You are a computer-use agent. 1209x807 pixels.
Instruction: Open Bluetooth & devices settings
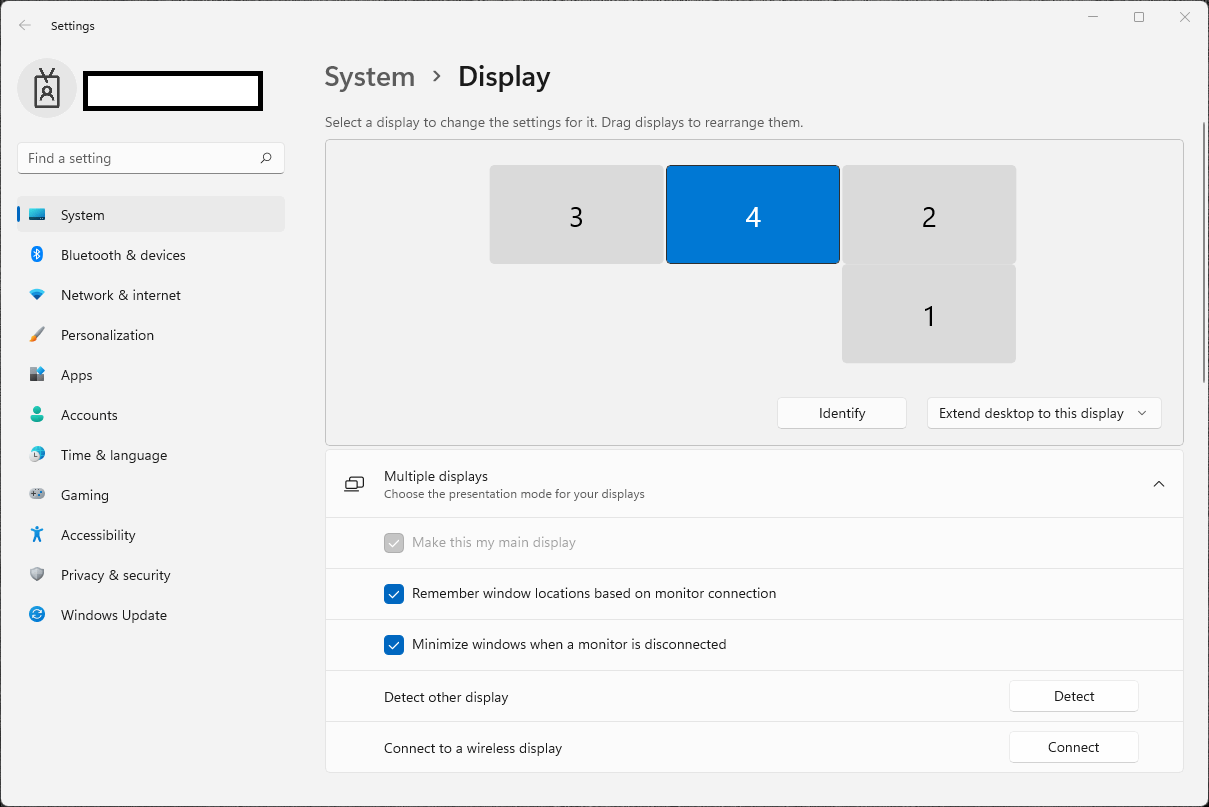[151, 255]
